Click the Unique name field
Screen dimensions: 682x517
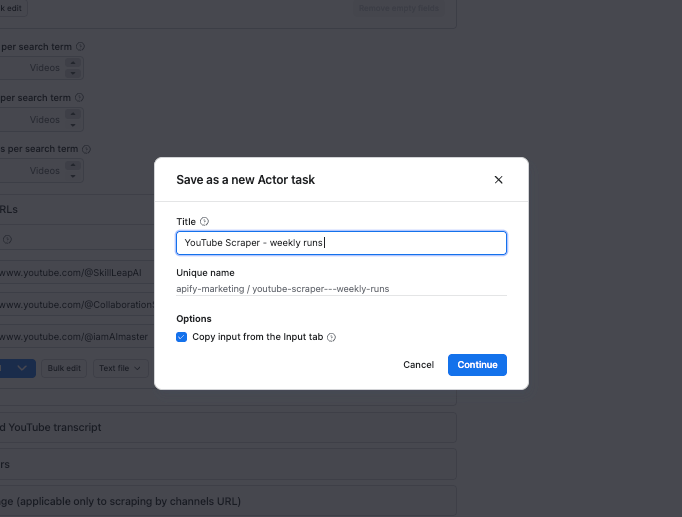pos(341,289)
